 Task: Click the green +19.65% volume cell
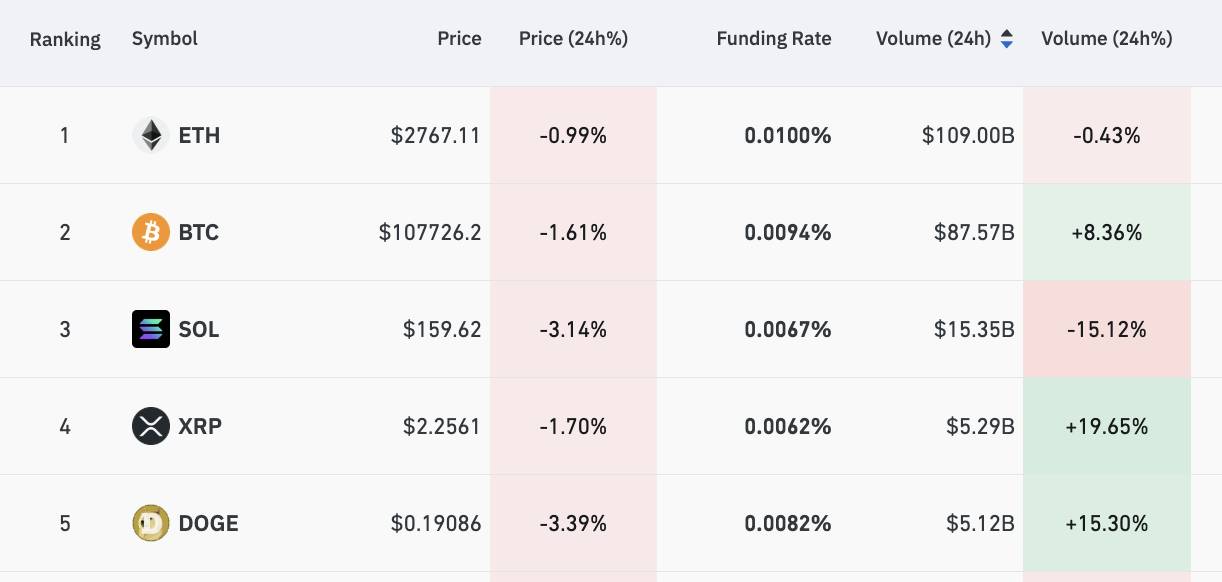point(1107,426)
